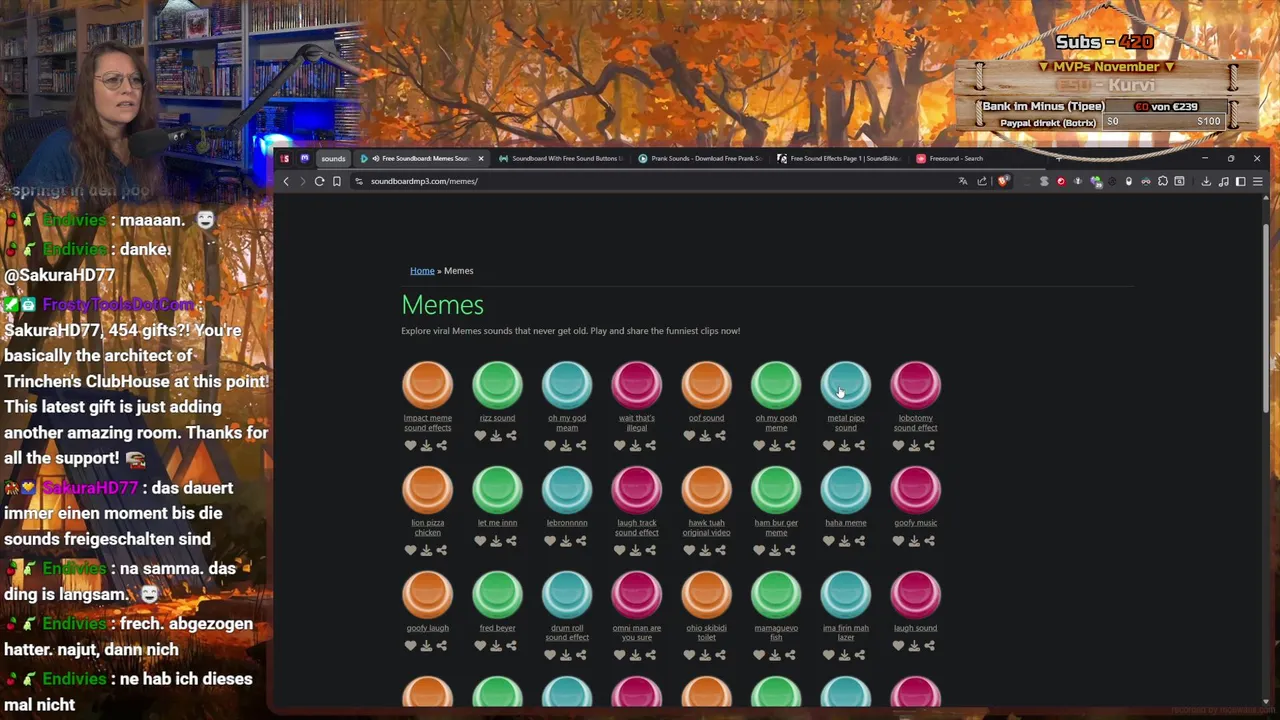Play the teal lebronnnnn sound button
Image resolution: width=1280 pixels, height=720 pixels.
[567, 490]
